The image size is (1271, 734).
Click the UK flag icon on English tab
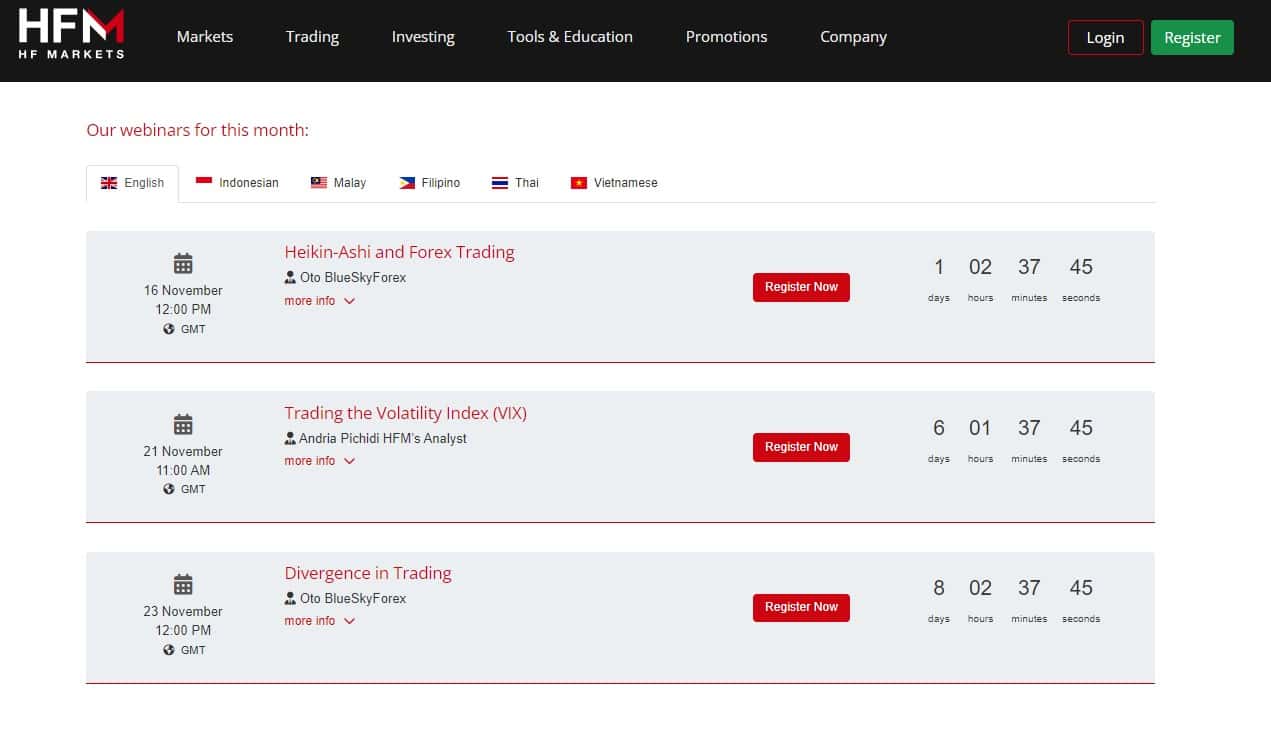coord(109,183)
